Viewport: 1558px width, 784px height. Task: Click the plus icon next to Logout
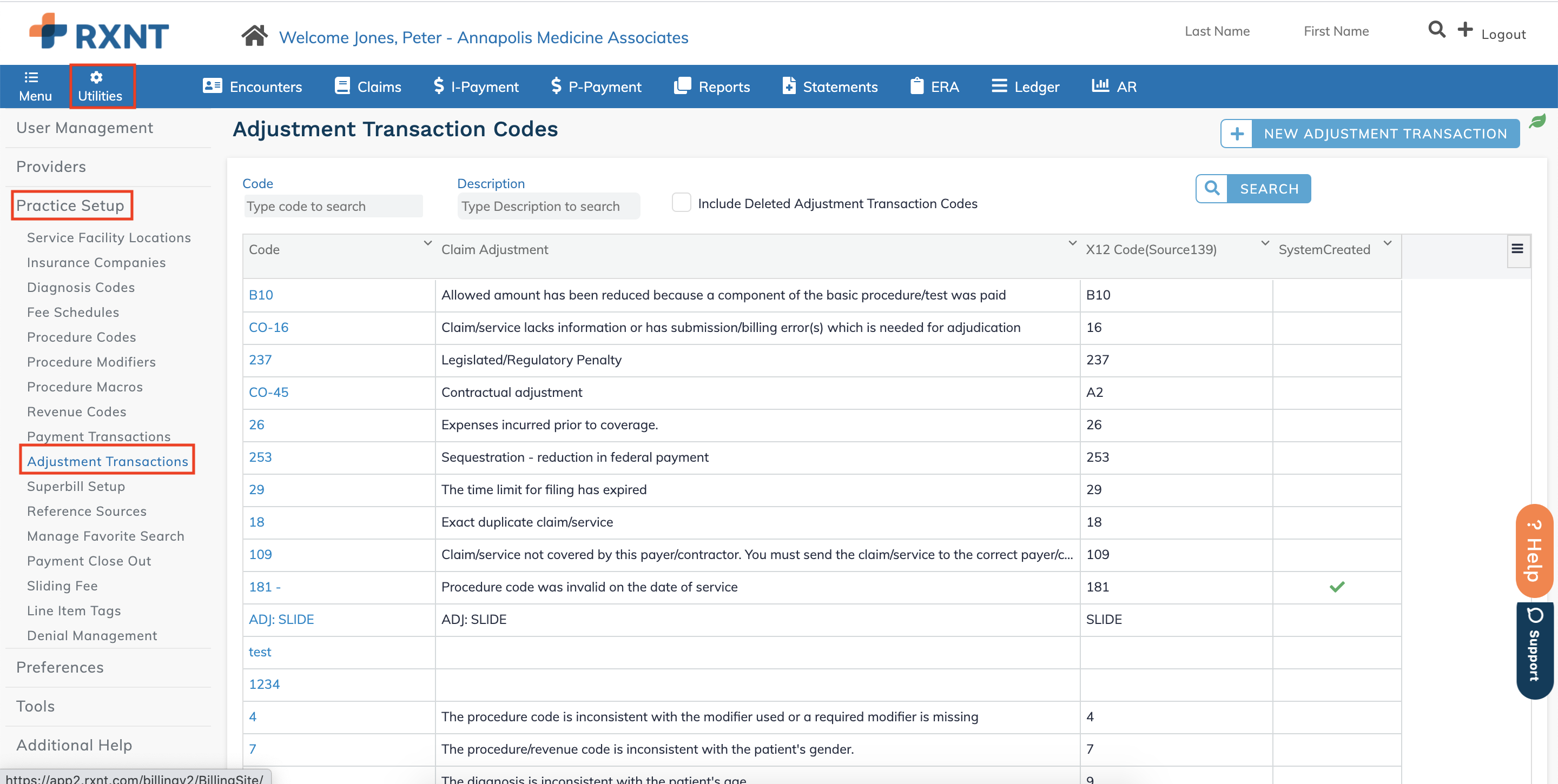(x=1465, y=30)
